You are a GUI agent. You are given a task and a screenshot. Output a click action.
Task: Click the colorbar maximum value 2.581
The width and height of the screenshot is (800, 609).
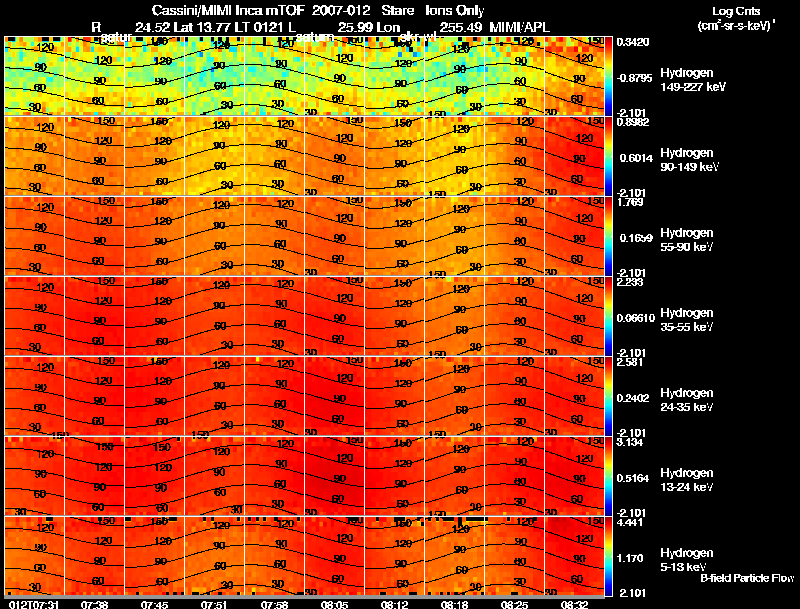point(630,362)
